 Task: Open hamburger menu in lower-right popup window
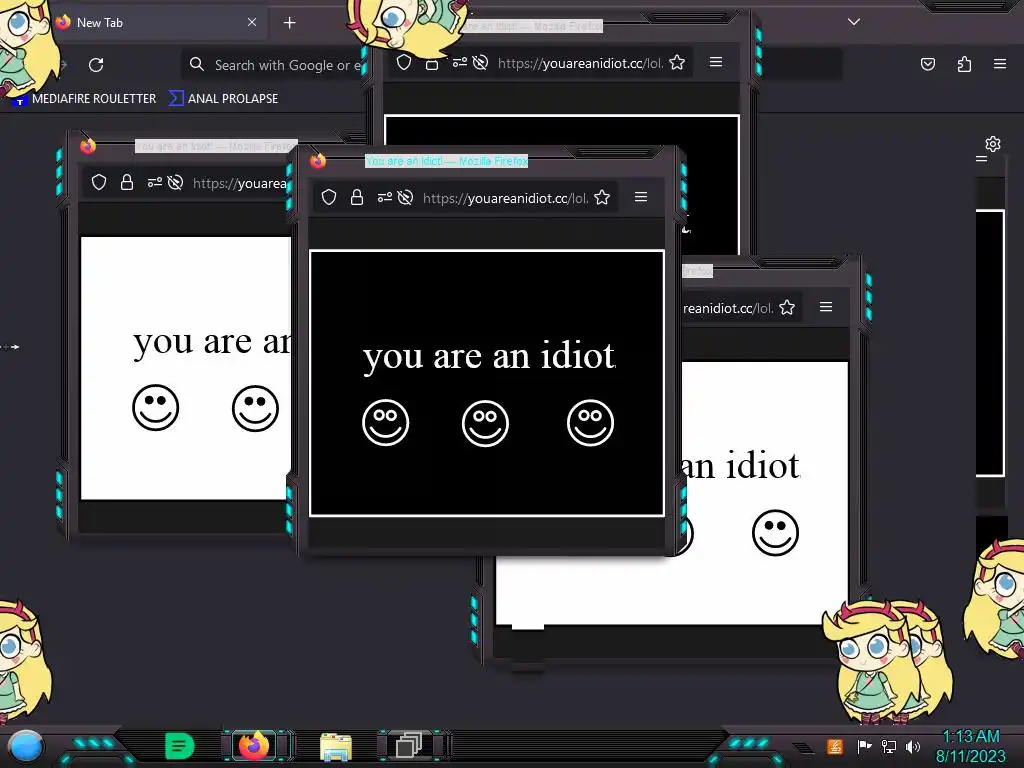click(826, 307)
